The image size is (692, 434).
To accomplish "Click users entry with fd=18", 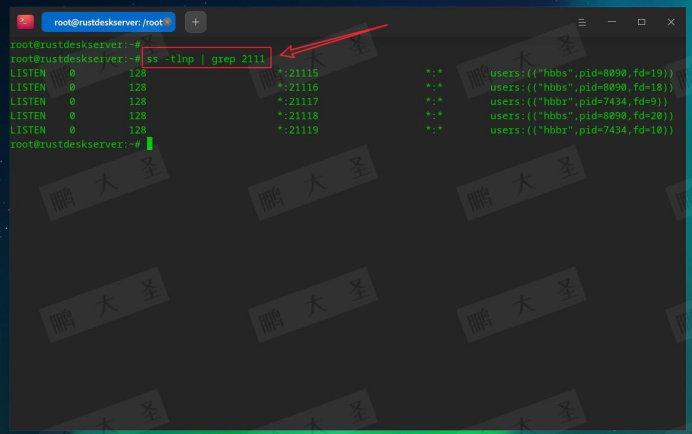I will 582,87.
